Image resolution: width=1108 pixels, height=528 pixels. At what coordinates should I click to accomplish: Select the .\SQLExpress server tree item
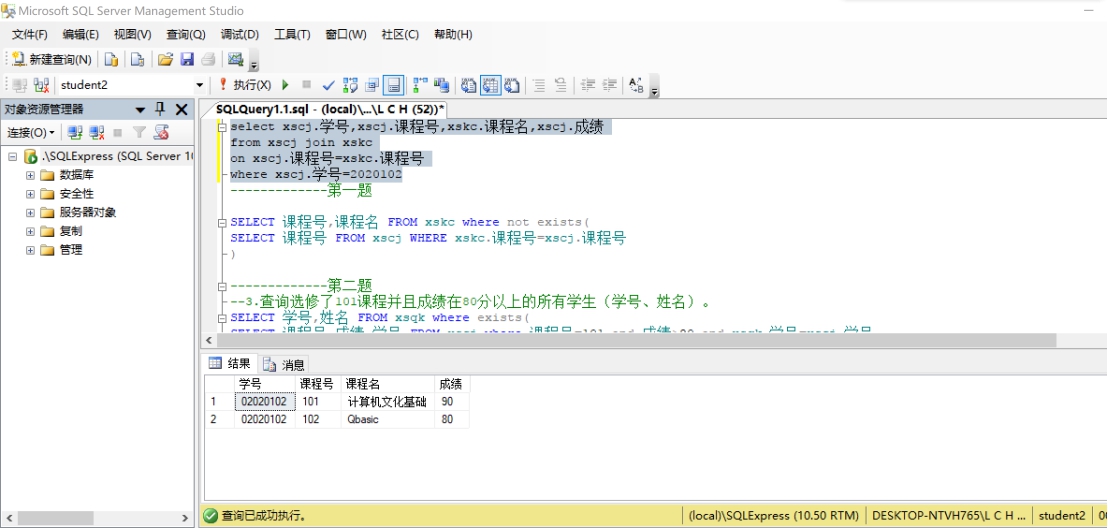[116, 156]
